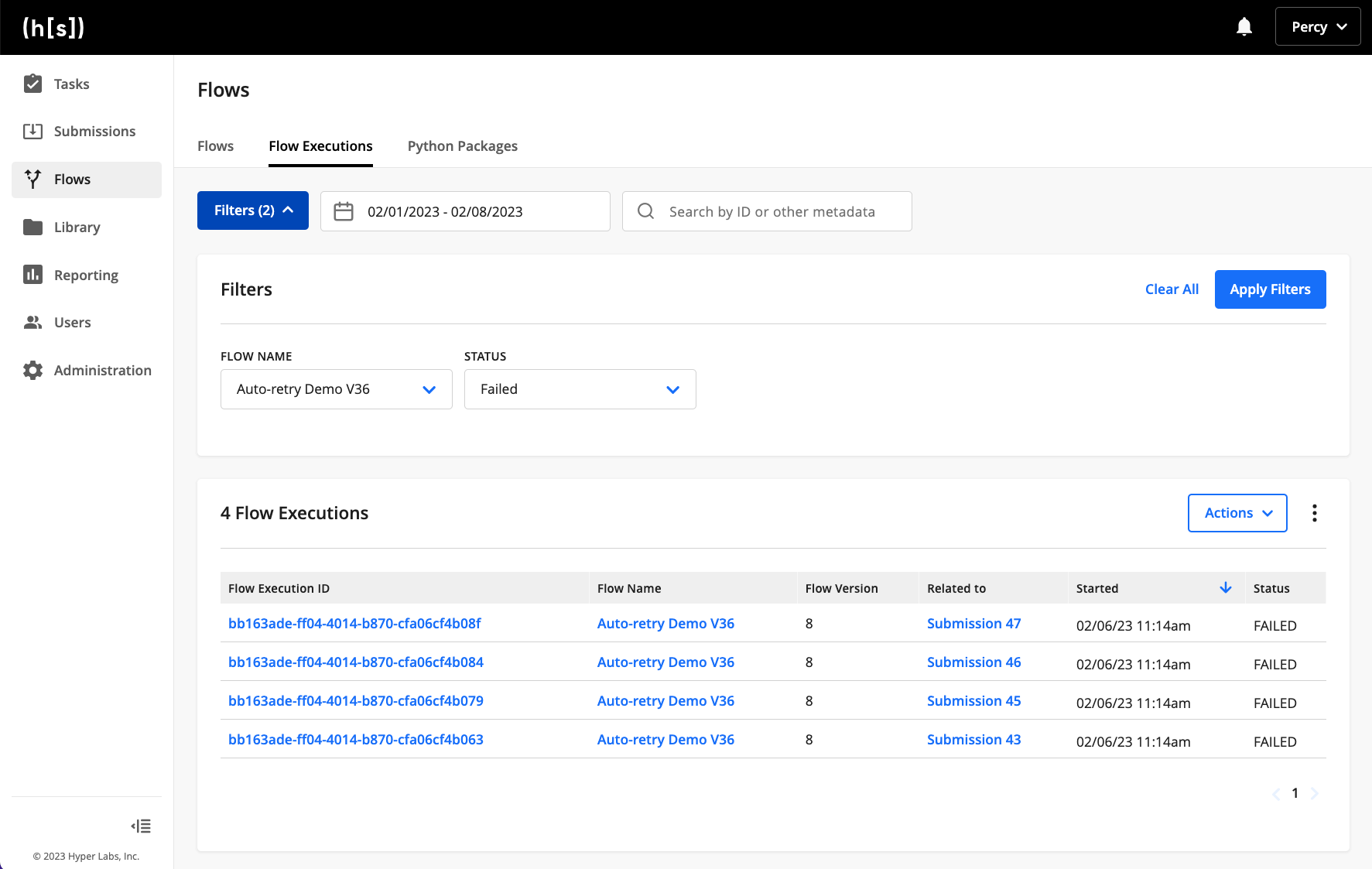Image resolution: width=1372 pixels, height=869 pixels.
Task: Click the Administration gear icon
Action: [33, 371]
